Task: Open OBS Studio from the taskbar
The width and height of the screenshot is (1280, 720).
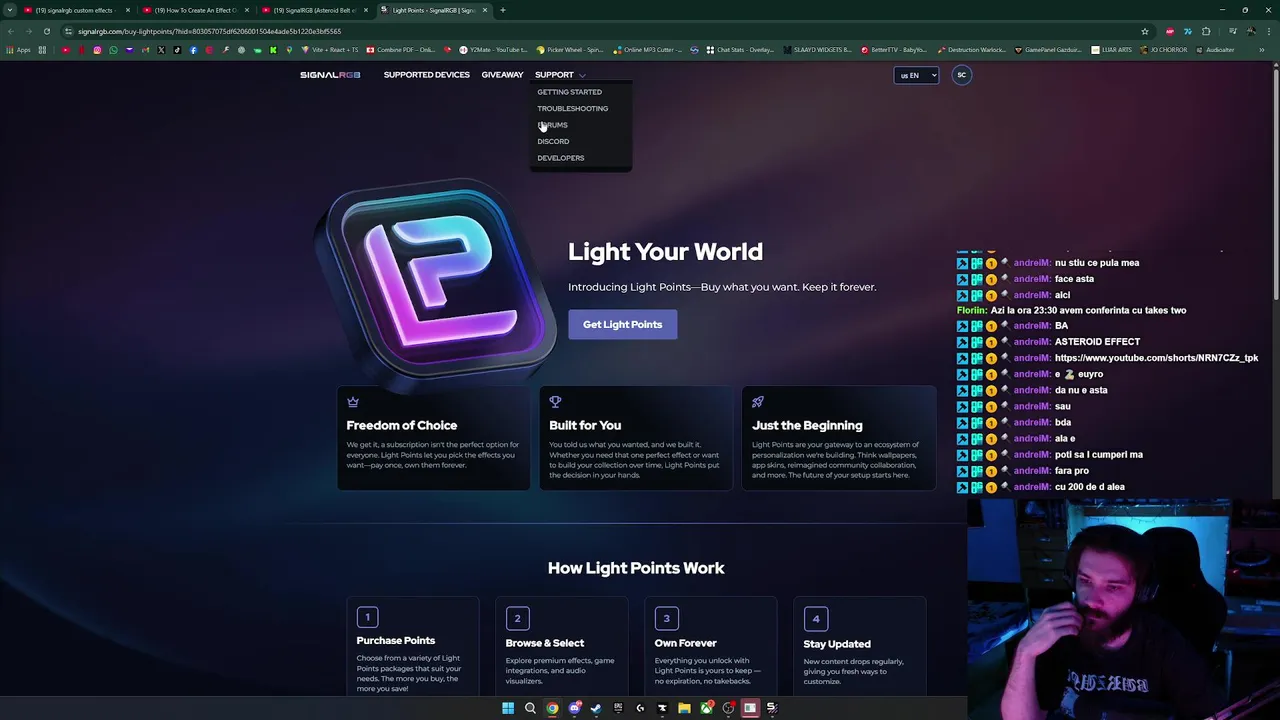Action: [x=728, y=708]
